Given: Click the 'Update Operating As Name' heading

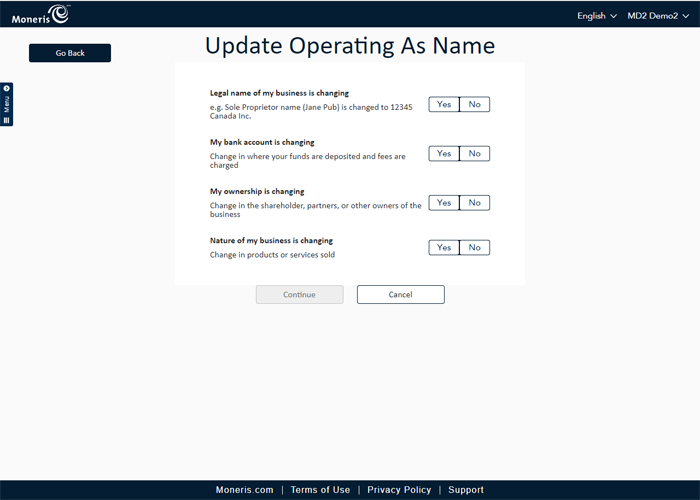Looking at the screenshot, I should click(350, 46).
